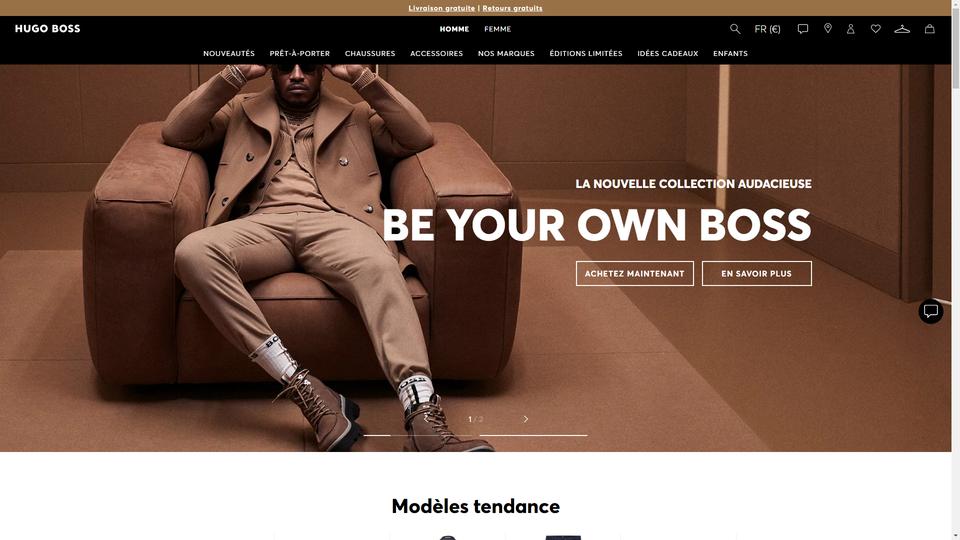This screenshot has width=960, height=540.
Task: Click the contact chat icon in header
Action: [803, 29]
